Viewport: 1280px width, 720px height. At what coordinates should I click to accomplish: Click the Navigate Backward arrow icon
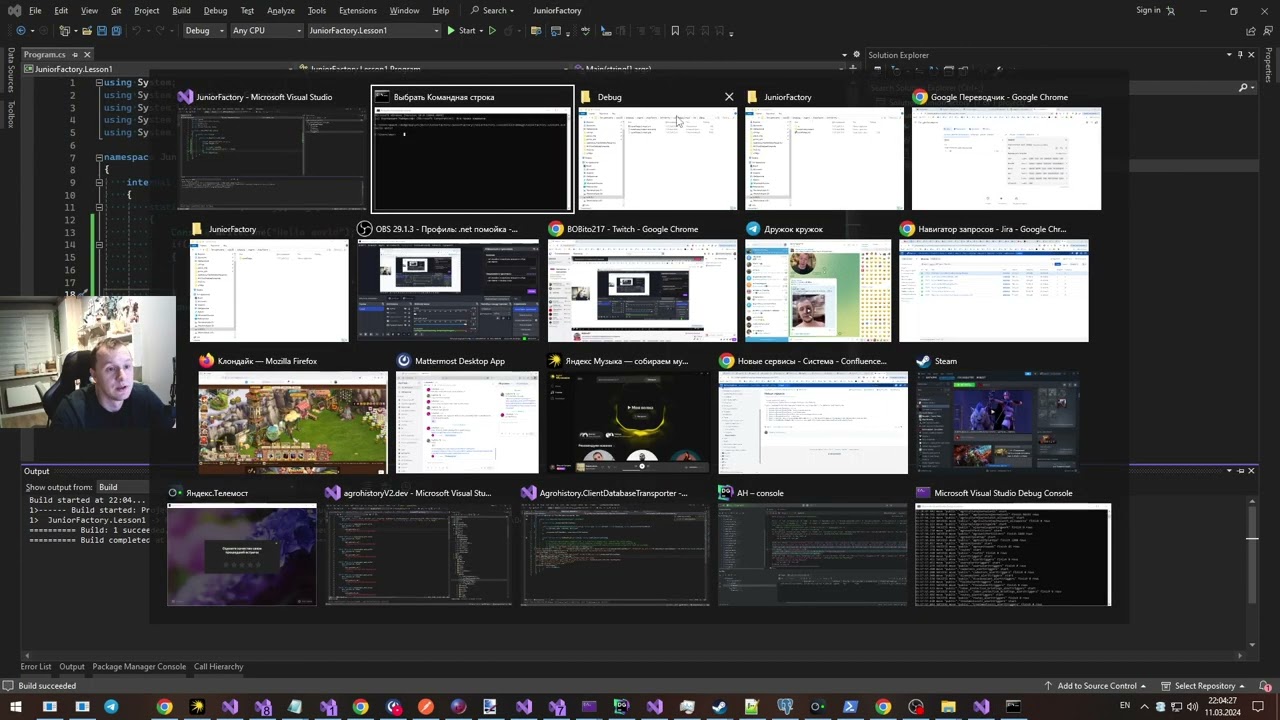21,31
